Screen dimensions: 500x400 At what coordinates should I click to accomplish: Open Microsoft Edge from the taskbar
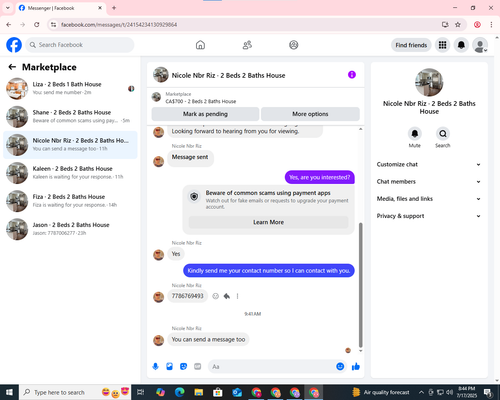[x=180, y=392]
